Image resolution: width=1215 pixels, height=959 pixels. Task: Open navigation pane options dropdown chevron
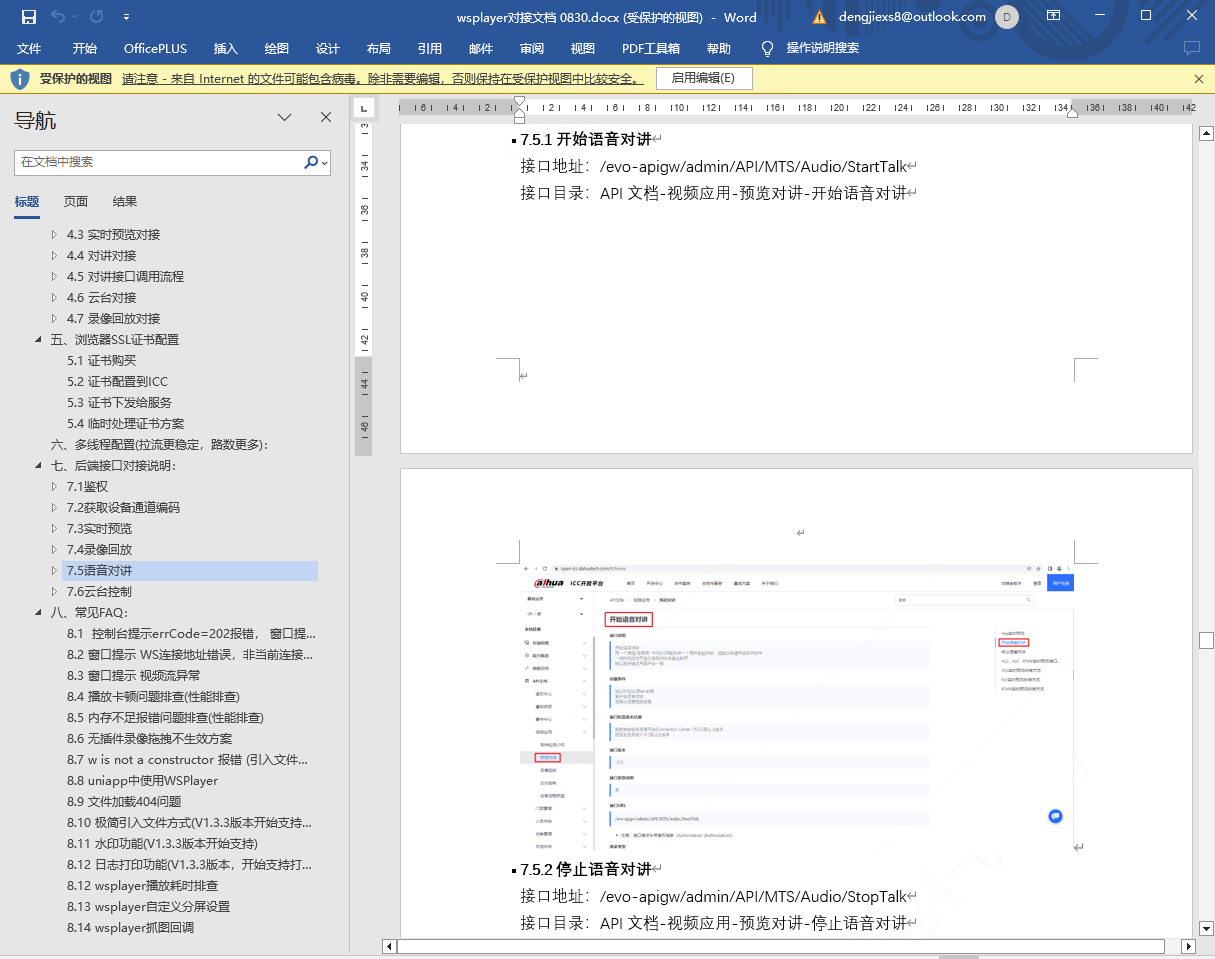pyautogui.click(x=285, y=118)
